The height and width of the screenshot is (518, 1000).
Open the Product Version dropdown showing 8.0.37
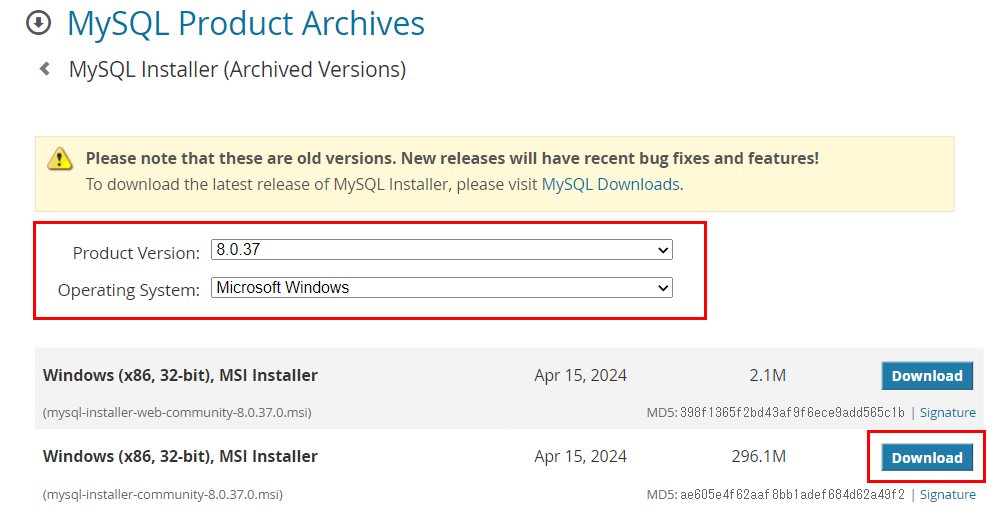[441, 249]
